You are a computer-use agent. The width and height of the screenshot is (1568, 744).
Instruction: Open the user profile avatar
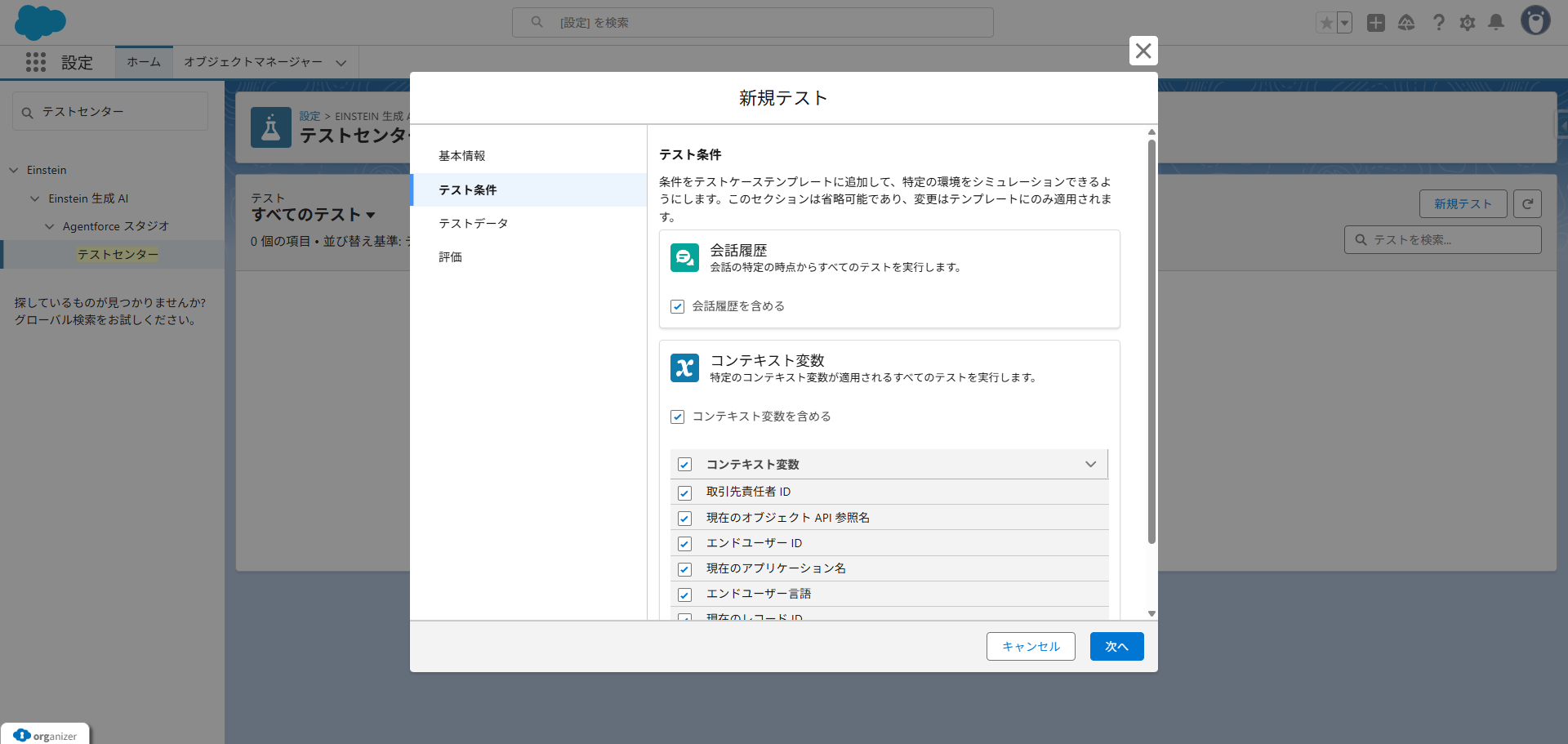1535,20
